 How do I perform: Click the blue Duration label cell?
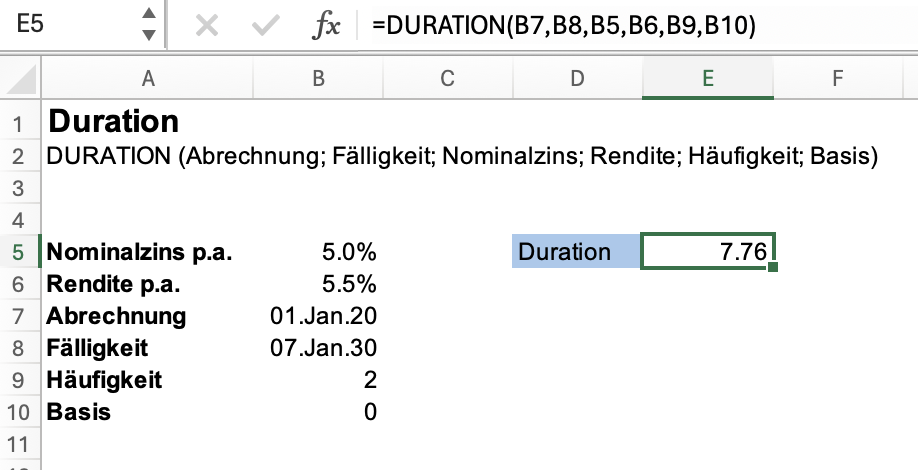point(575,251)
